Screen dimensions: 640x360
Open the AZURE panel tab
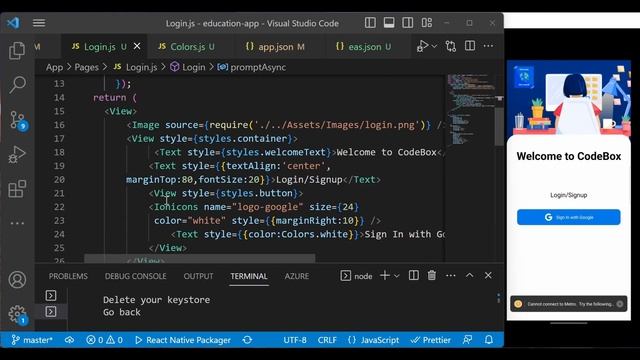(297, 276)
